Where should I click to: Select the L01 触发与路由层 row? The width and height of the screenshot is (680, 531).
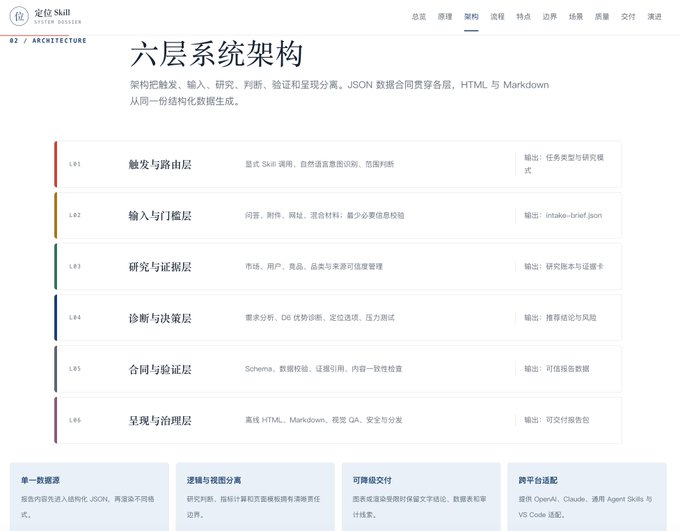[338, 164]
